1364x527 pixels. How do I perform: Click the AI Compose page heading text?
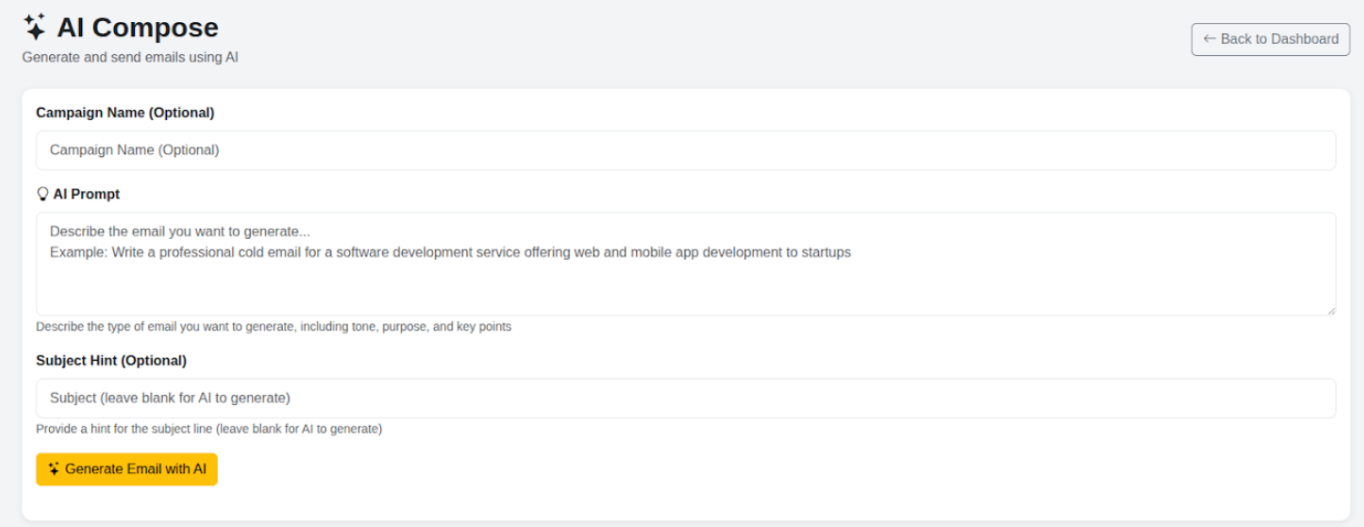137,28
